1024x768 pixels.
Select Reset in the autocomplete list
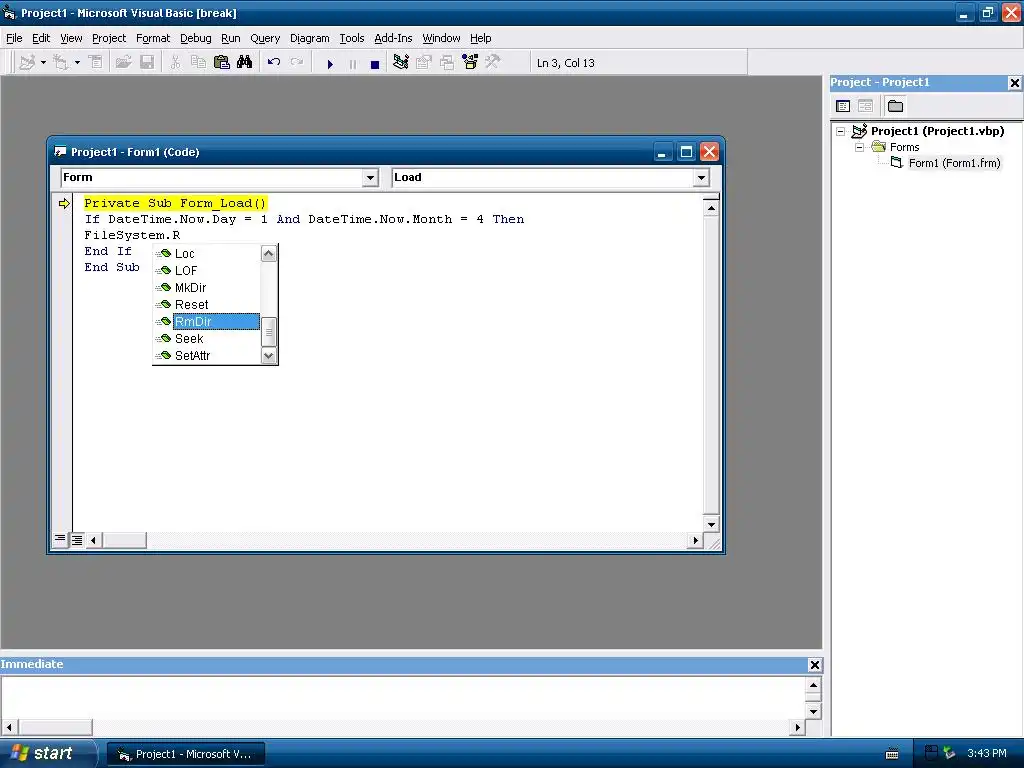191,304
